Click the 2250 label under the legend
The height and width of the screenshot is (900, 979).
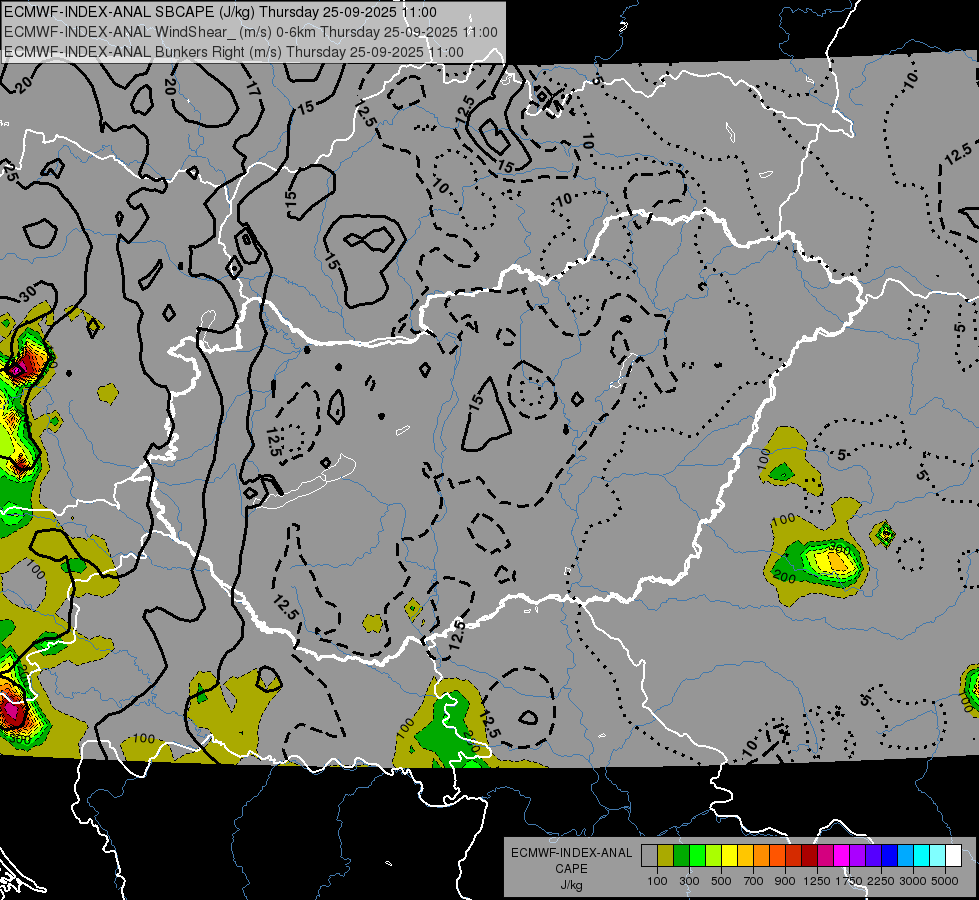click(x=881, y=881)
